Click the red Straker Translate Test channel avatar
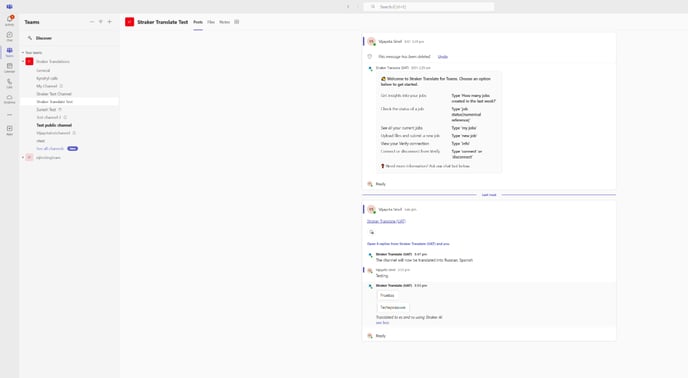The width and height of the screenshot is (688, 378). click(x=129, y=22)
